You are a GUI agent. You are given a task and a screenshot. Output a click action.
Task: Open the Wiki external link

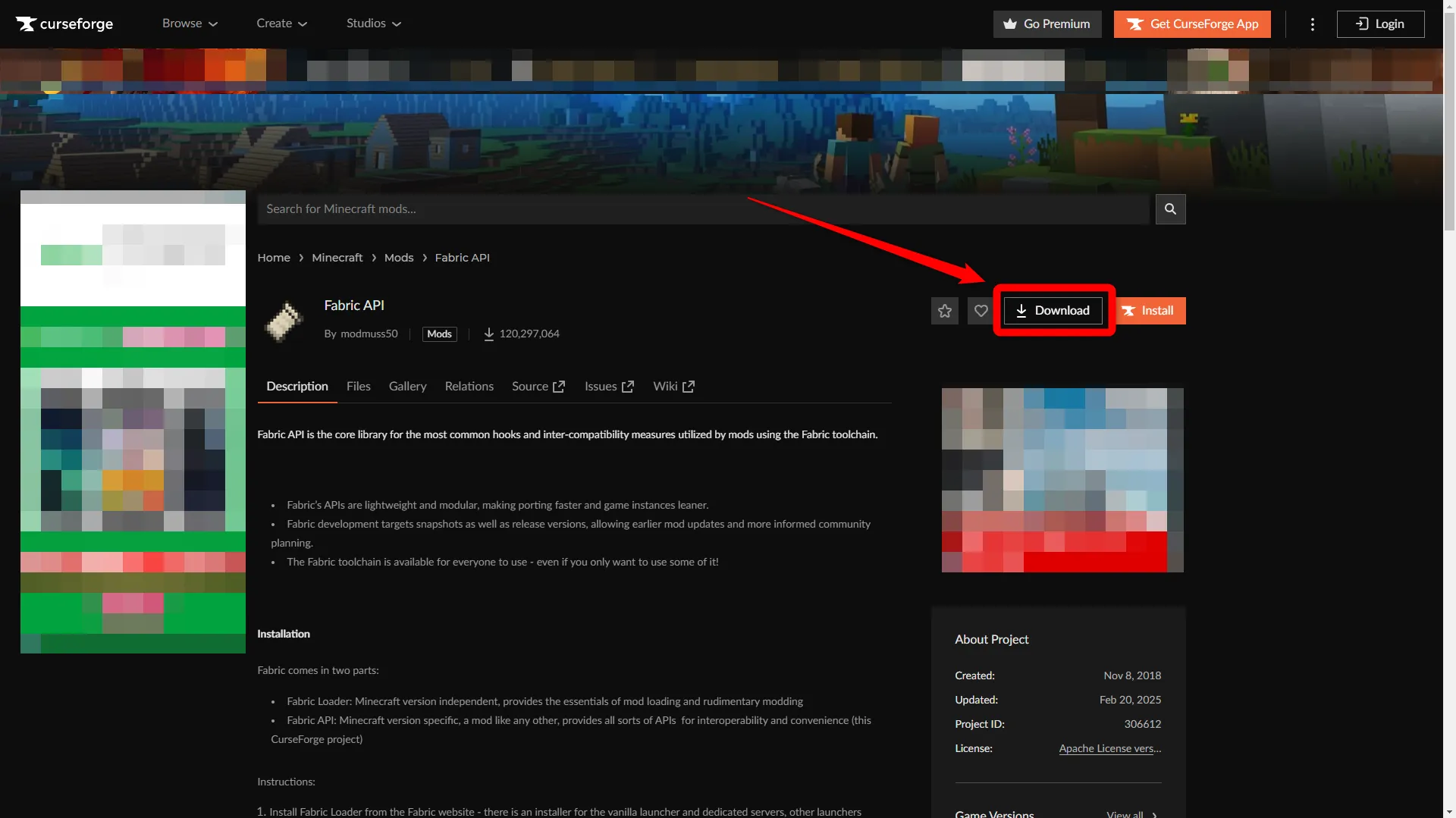[x=673, y=387]
